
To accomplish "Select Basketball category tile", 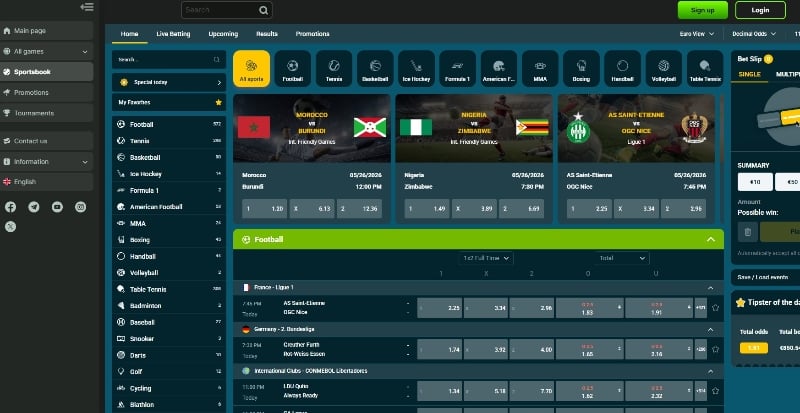I will coord(375,68).
